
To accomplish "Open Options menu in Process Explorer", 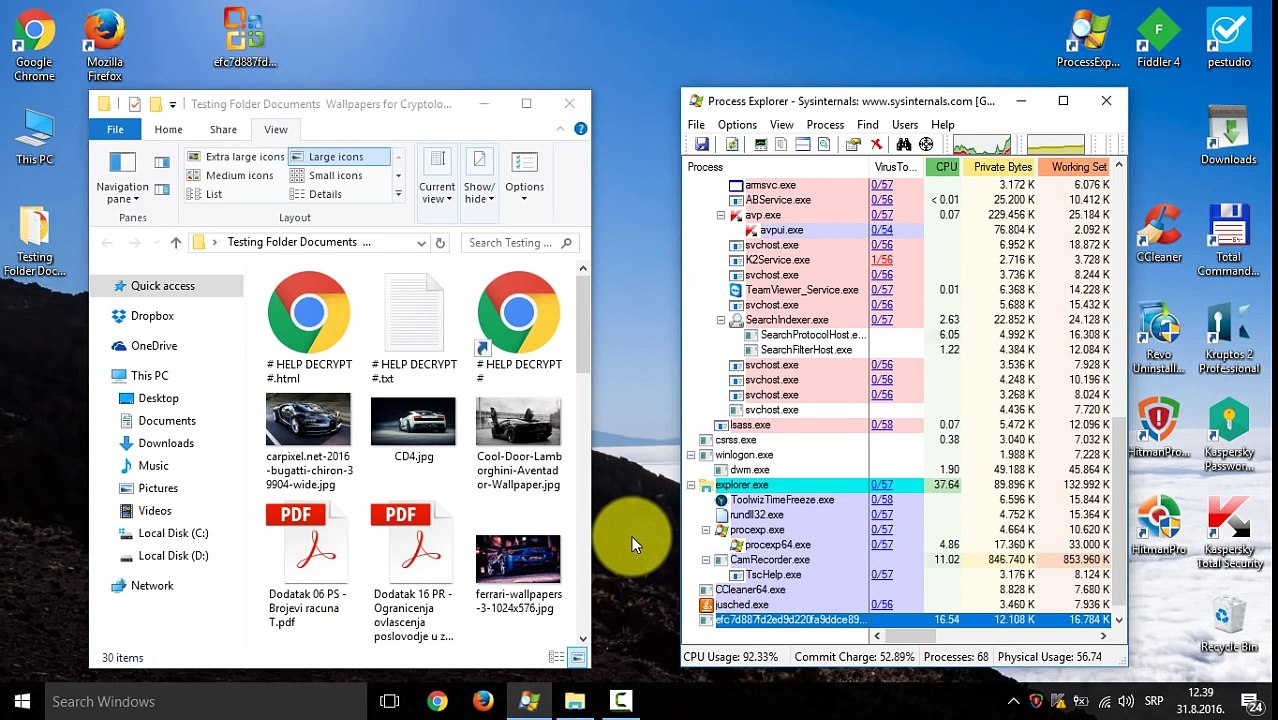I will click(x=737, y=125).
